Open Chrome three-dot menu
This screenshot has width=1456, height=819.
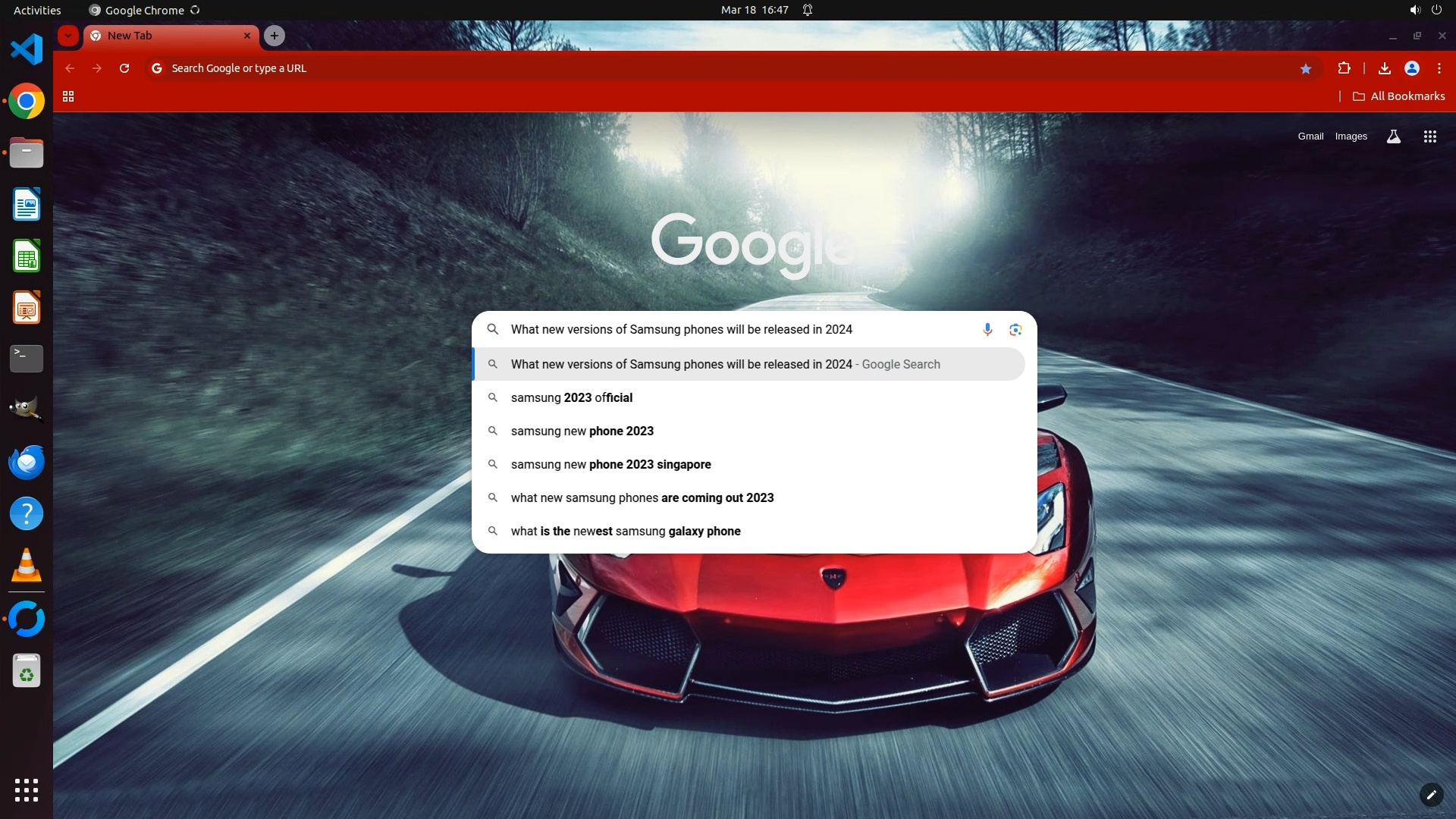[1439, 68]
